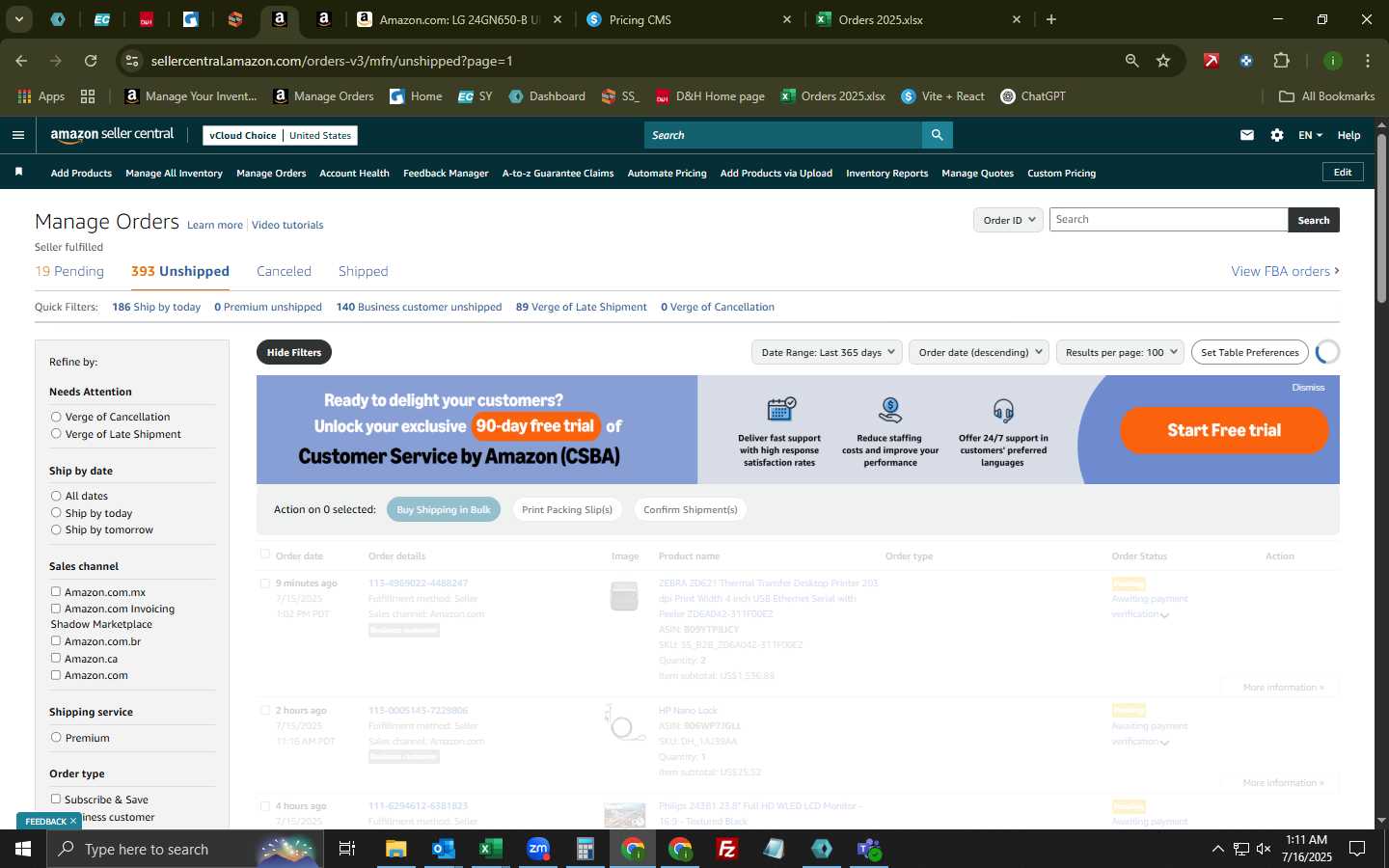The image size is (1389, 868).
Task: Open the D&H Home page bookmark
Action: click(710, 96)
